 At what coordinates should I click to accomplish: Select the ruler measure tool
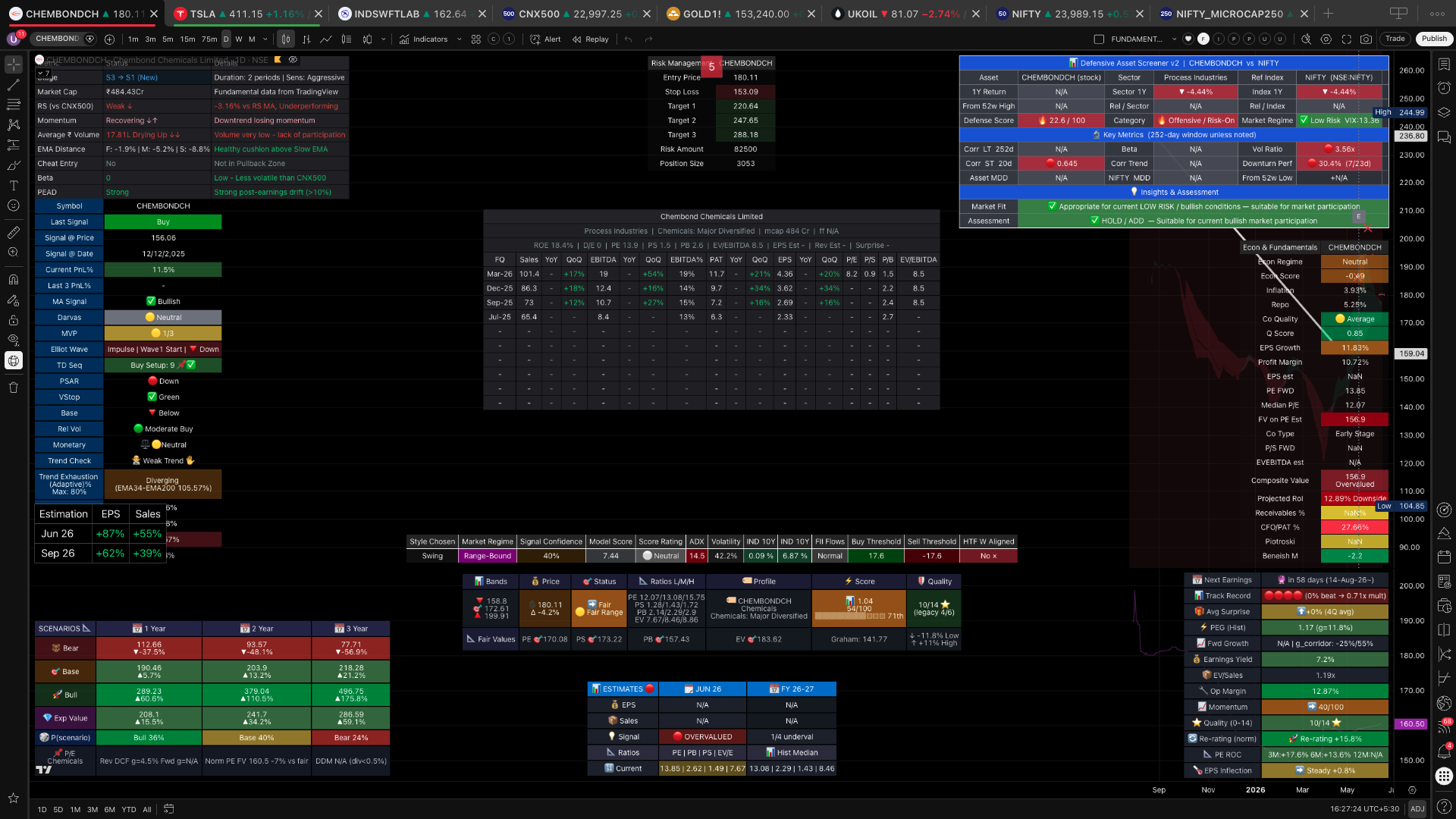pyautogui.click(x=14, y=232)
